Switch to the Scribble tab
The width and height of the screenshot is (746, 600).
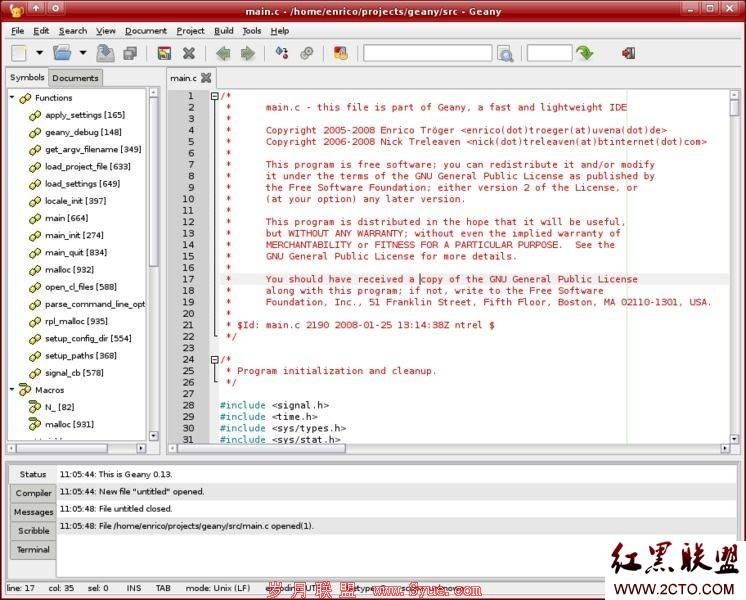coord(33,531)
